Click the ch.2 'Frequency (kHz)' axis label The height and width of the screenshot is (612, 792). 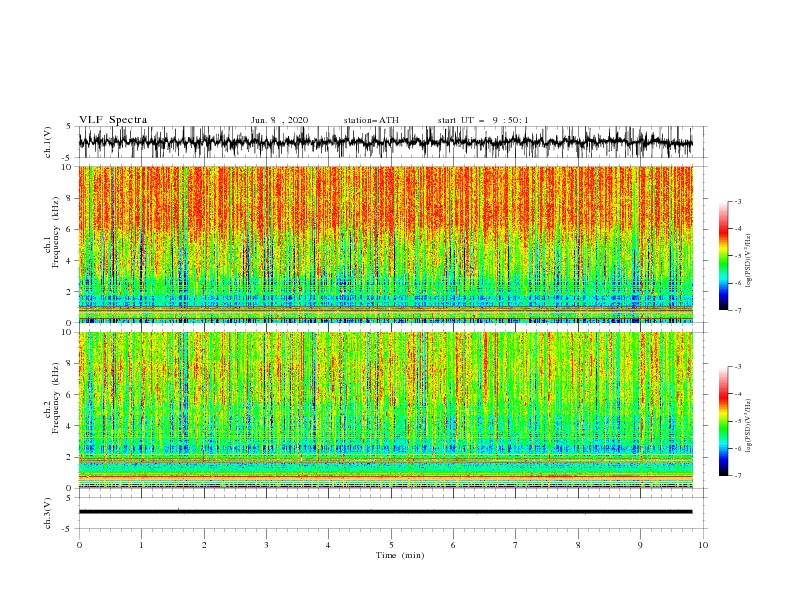pos(56,398)
